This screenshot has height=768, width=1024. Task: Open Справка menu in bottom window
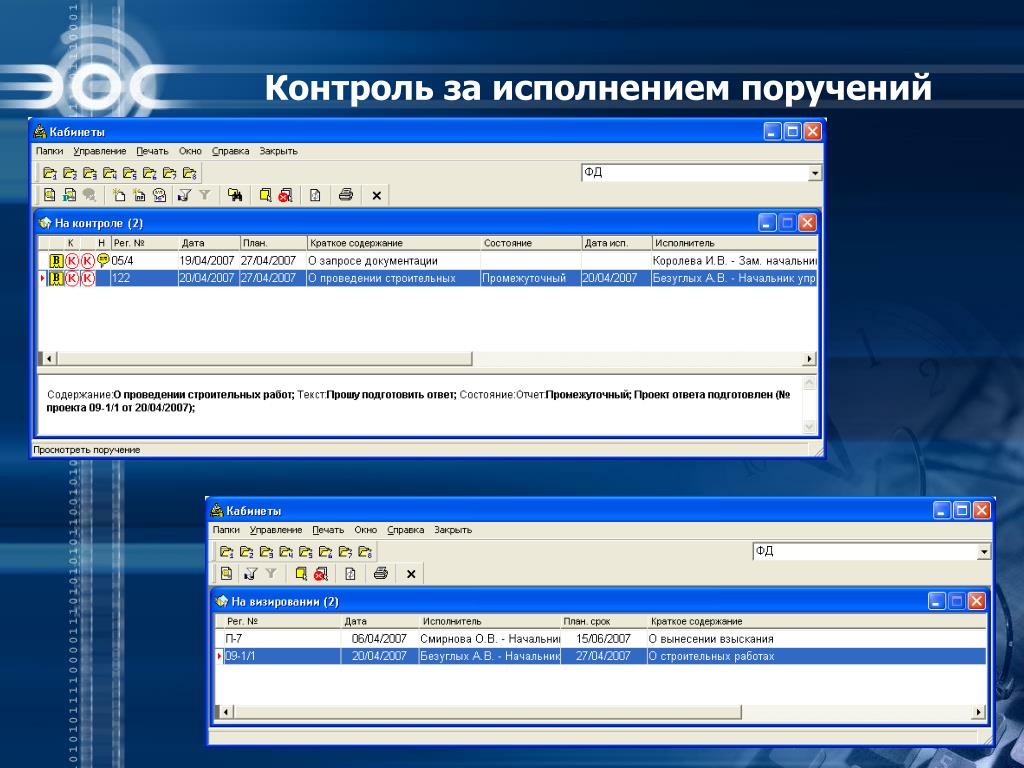tap(406, 530)
